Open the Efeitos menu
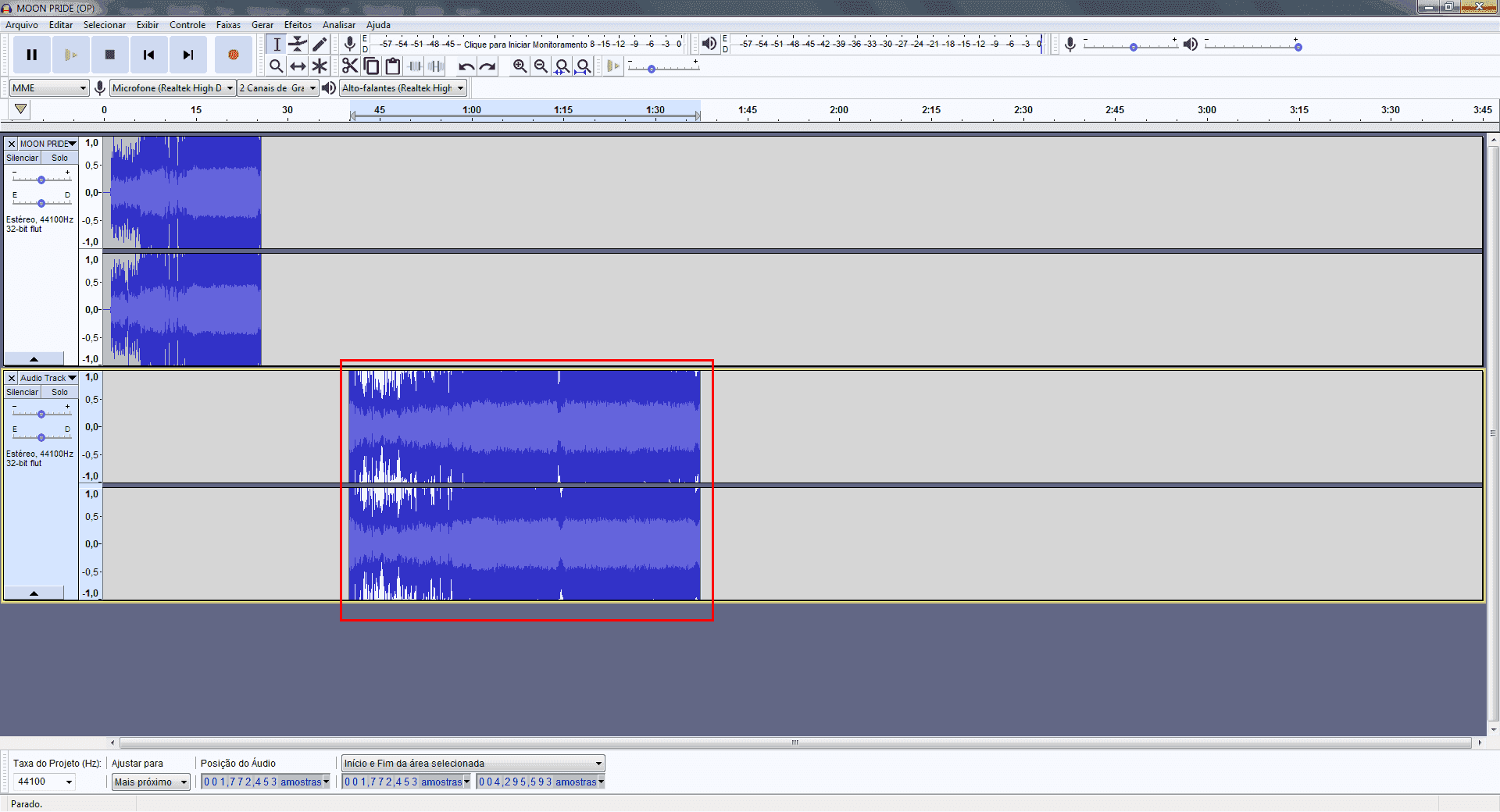The image size is (1500, 812). tap(298, 25)
